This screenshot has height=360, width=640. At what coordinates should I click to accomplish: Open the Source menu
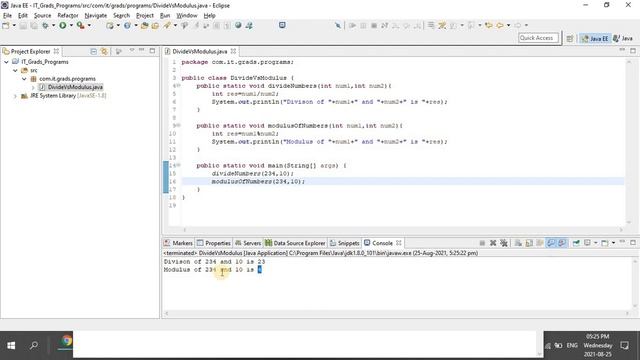(x=42, y=16)
